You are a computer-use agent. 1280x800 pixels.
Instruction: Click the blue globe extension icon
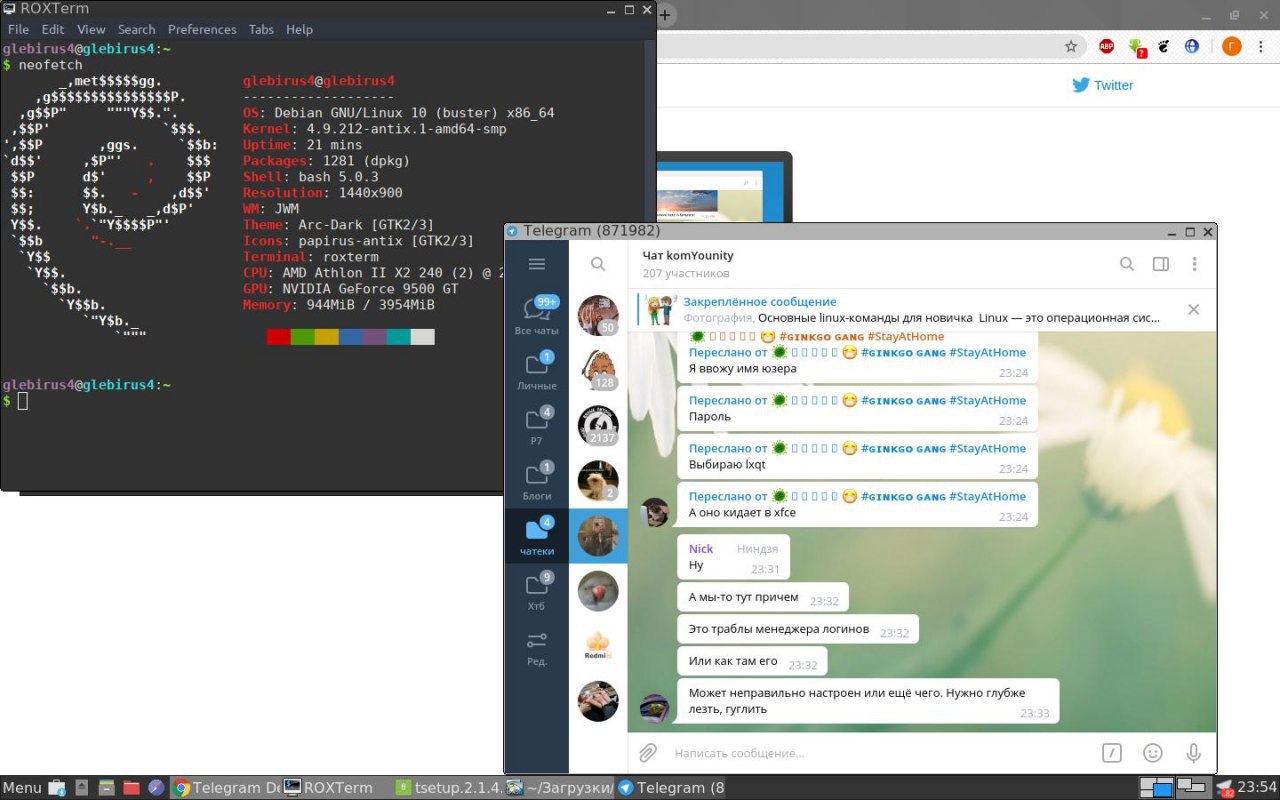pyautogui.click(x=1192, y=46)
